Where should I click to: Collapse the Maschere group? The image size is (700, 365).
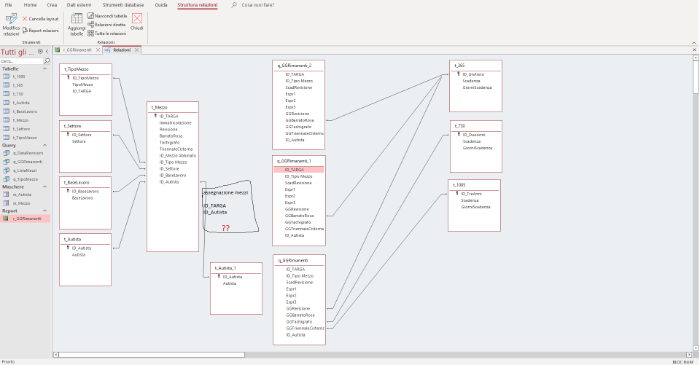pyautogui.click(x=45, y=187)
